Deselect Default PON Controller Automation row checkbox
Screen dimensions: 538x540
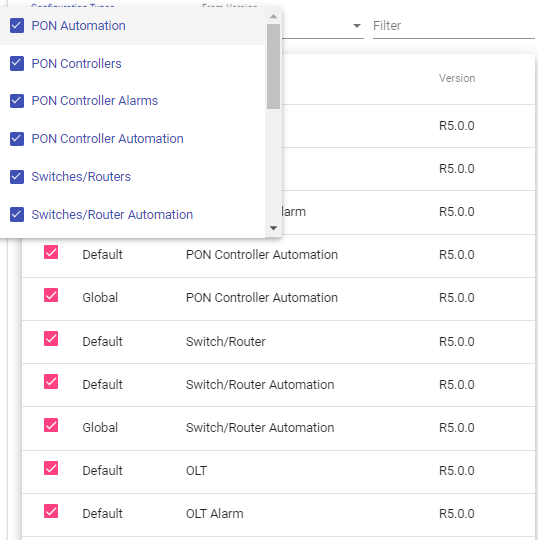51,252
